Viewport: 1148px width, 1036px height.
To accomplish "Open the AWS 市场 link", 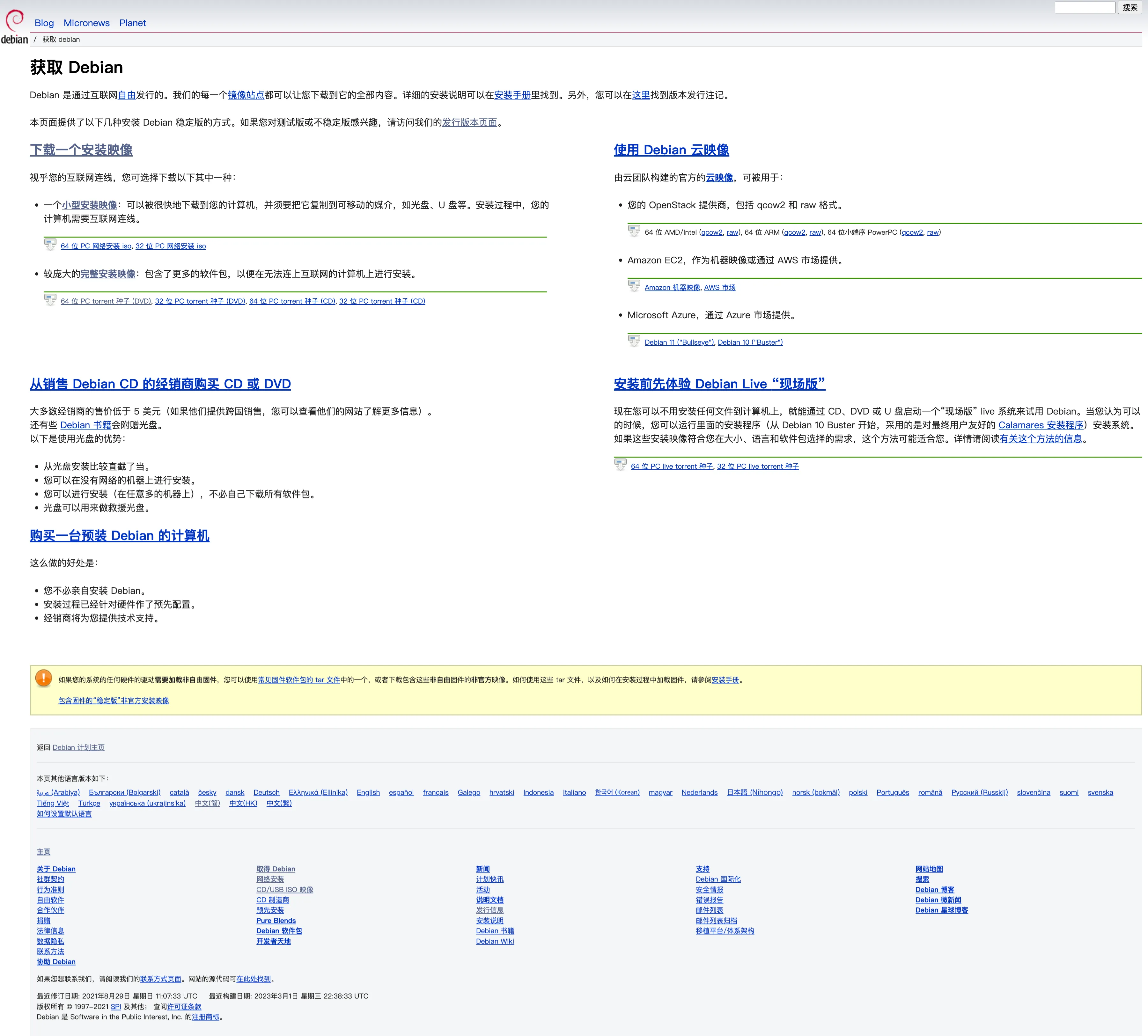I will (x=720, y=288).
